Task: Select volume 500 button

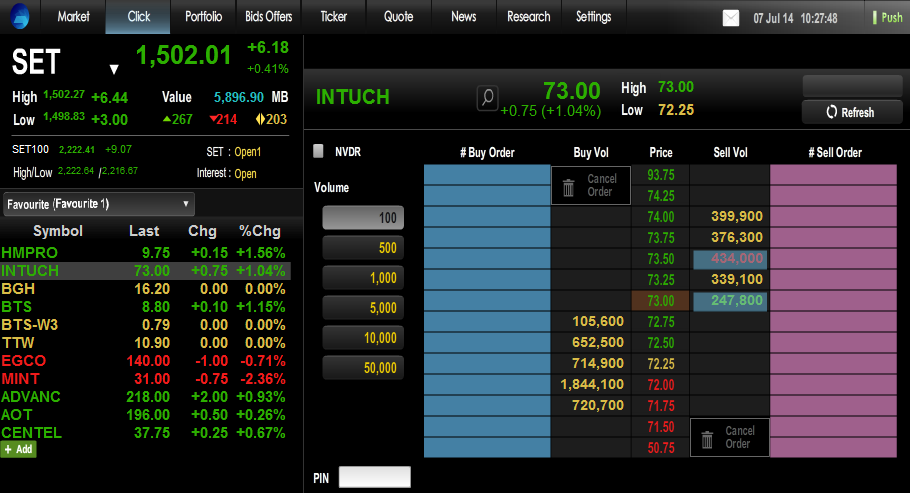Action: pos(363,248)
